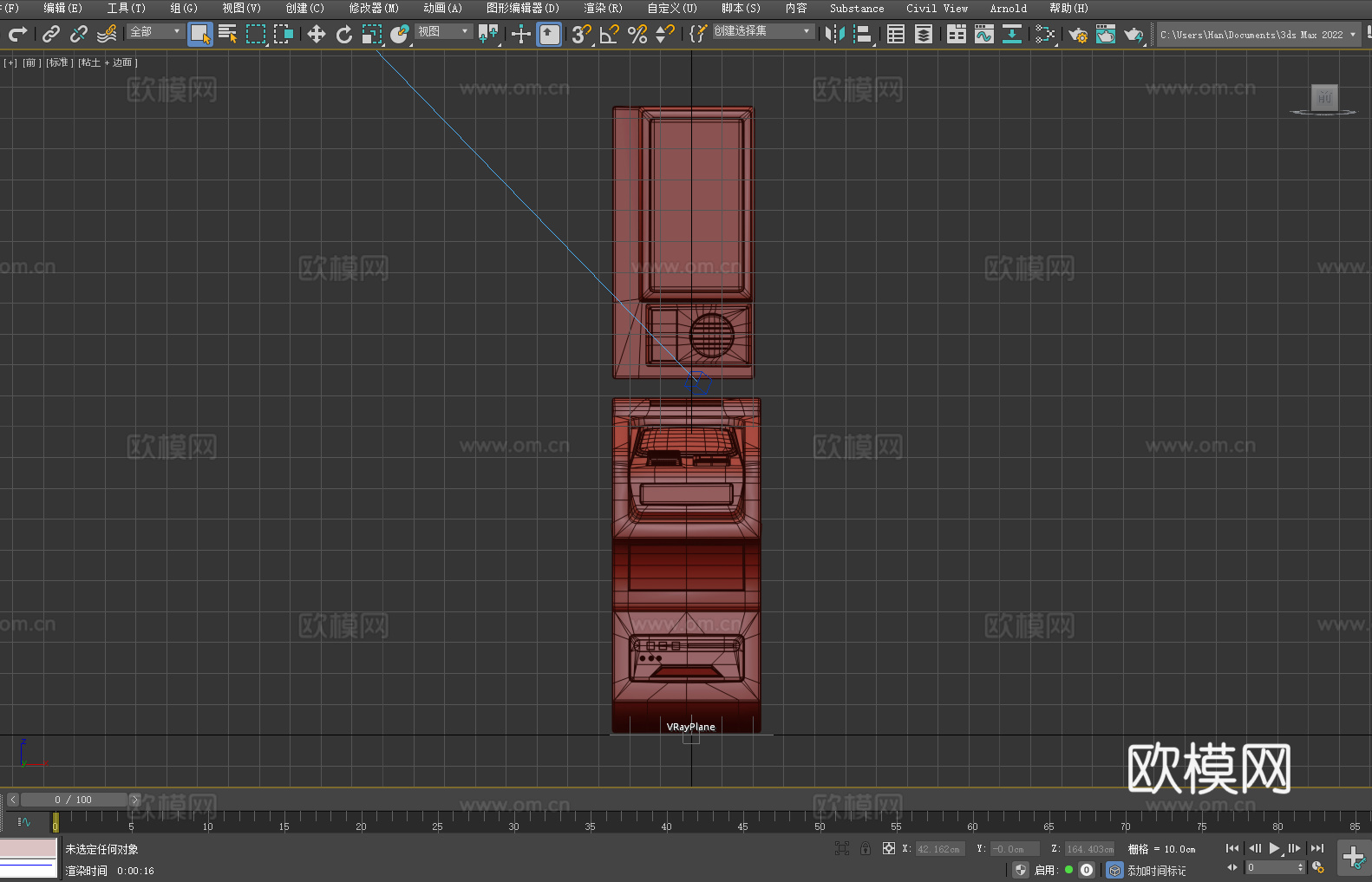Toggle the 3D Snaps button

(x=580, y=34)
